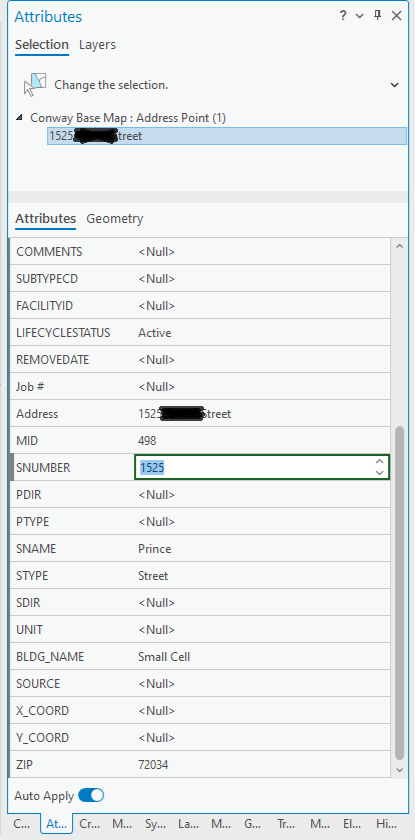This screenshot has width=415, height=840.
Task: Turn off the Auto Apply switch
Action: 91,796
